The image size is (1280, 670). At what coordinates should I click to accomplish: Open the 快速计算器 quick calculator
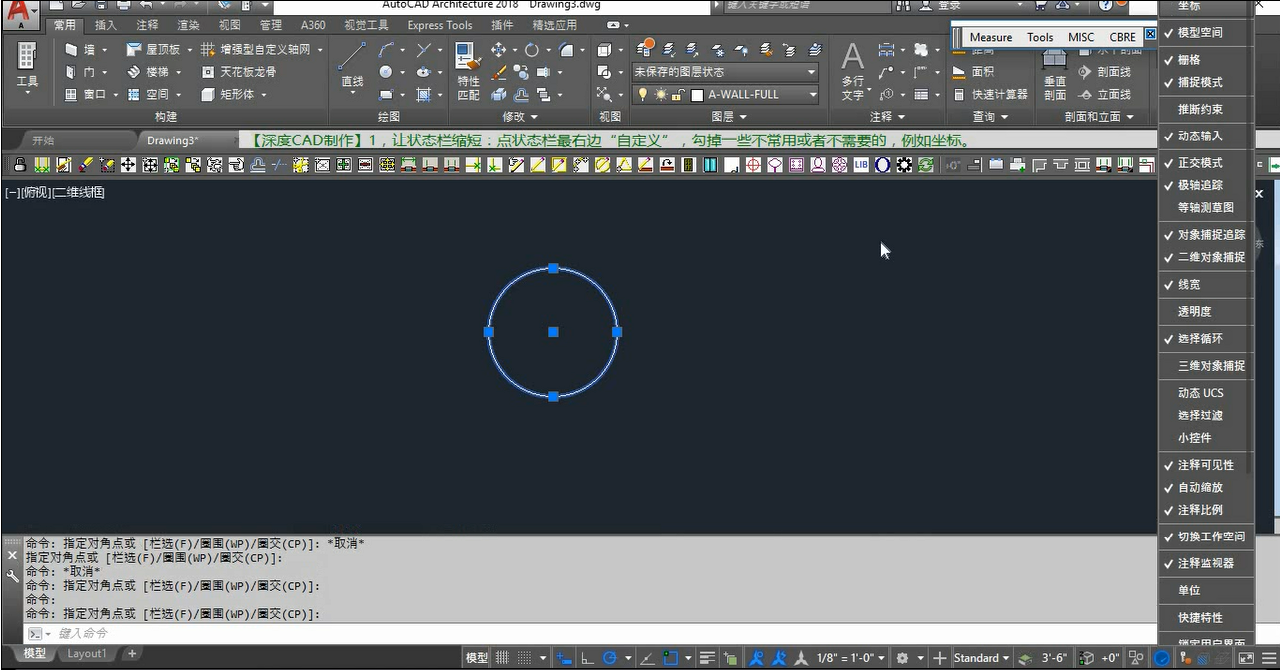pos(988,94)
